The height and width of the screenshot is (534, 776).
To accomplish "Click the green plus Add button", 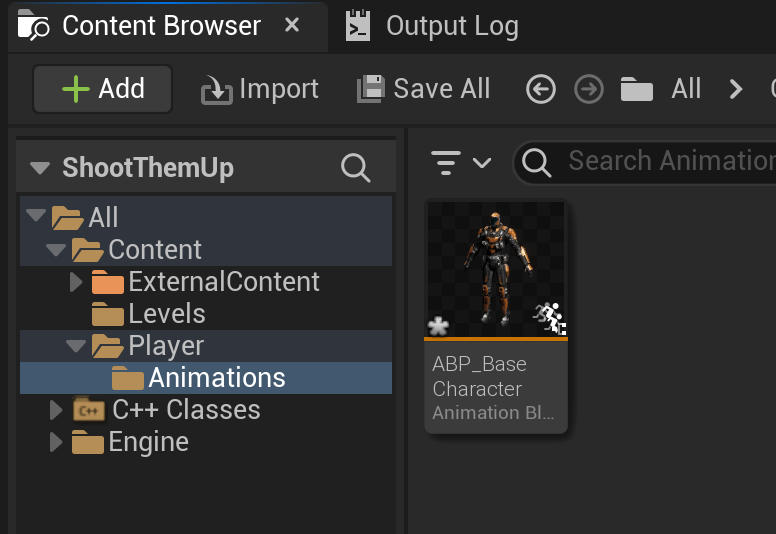I will tap(102, 89).
